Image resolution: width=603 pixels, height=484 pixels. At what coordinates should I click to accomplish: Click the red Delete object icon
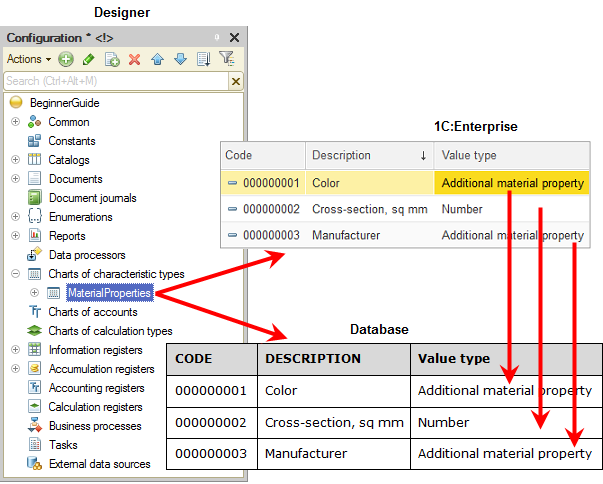pos(135,60)
